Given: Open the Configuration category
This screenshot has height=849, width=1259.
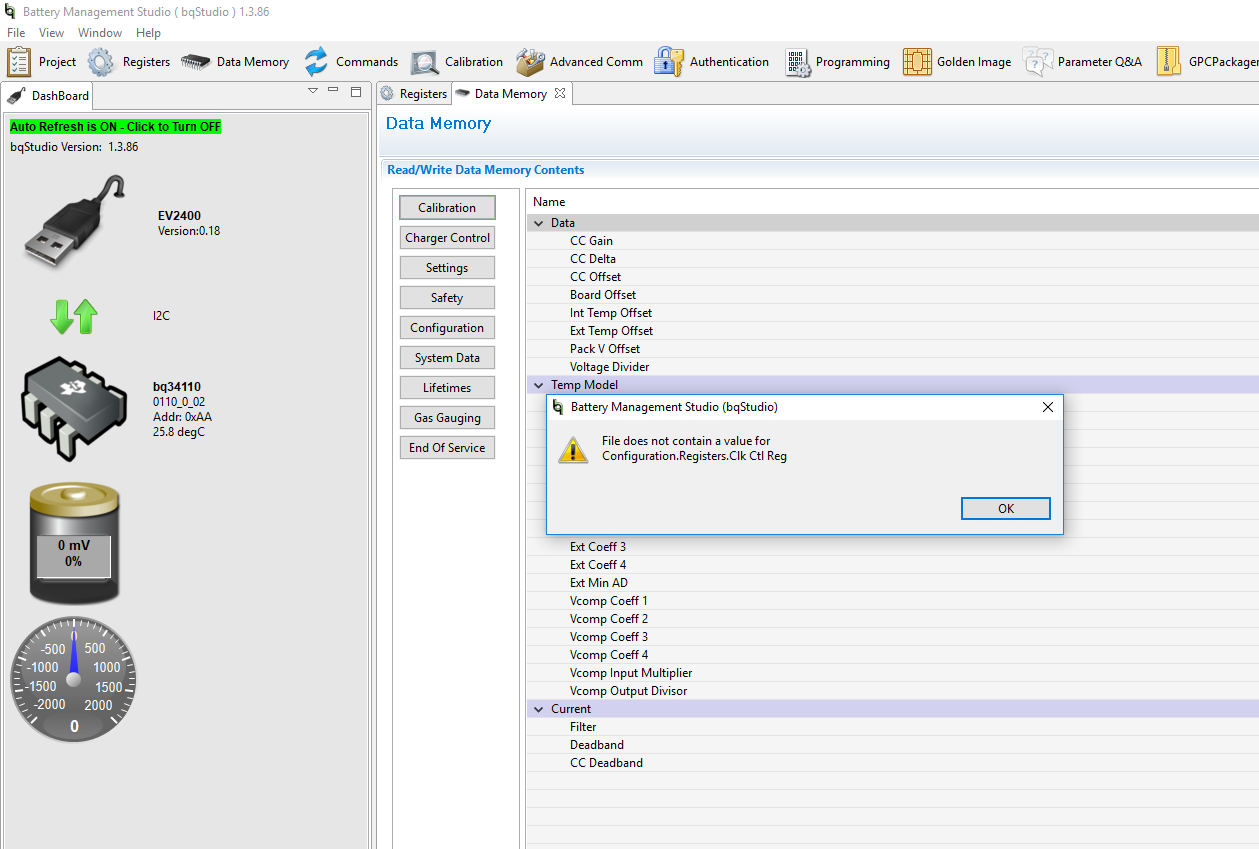Looking at the screenshot, I should [447, 328].
